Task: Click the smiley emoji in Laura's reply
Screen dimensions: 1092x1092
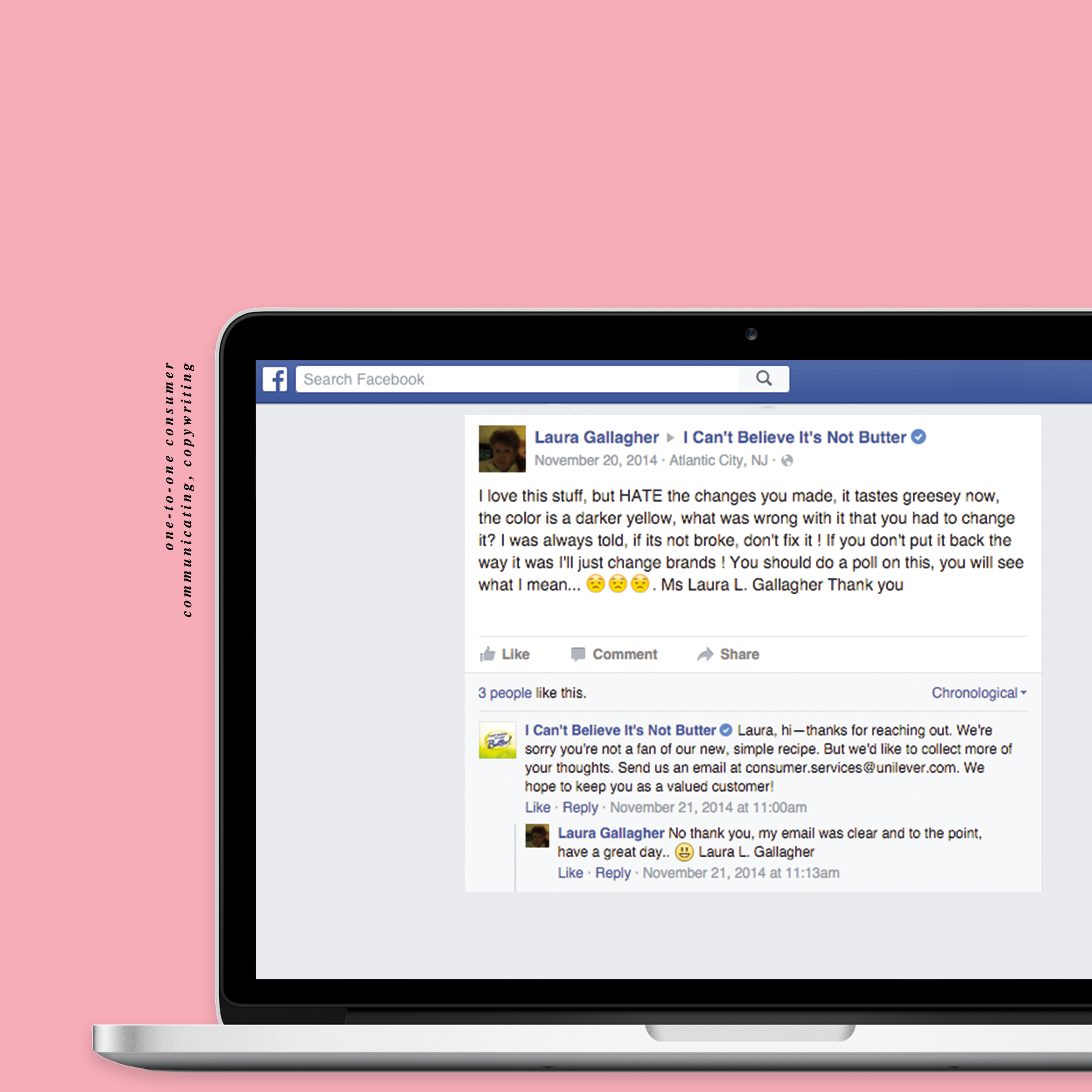Action: (684, 852)
